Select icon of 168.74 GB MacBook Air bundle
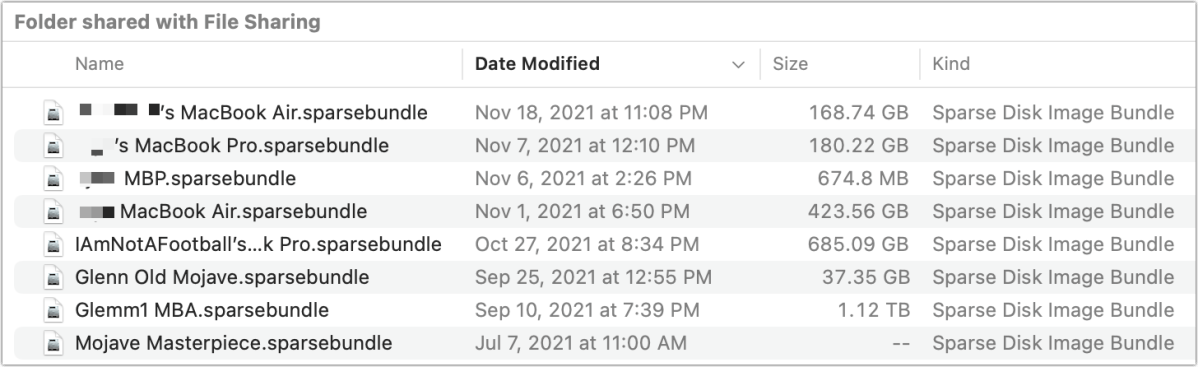This screenshot has width=1198, height=367. coord(53,113)
